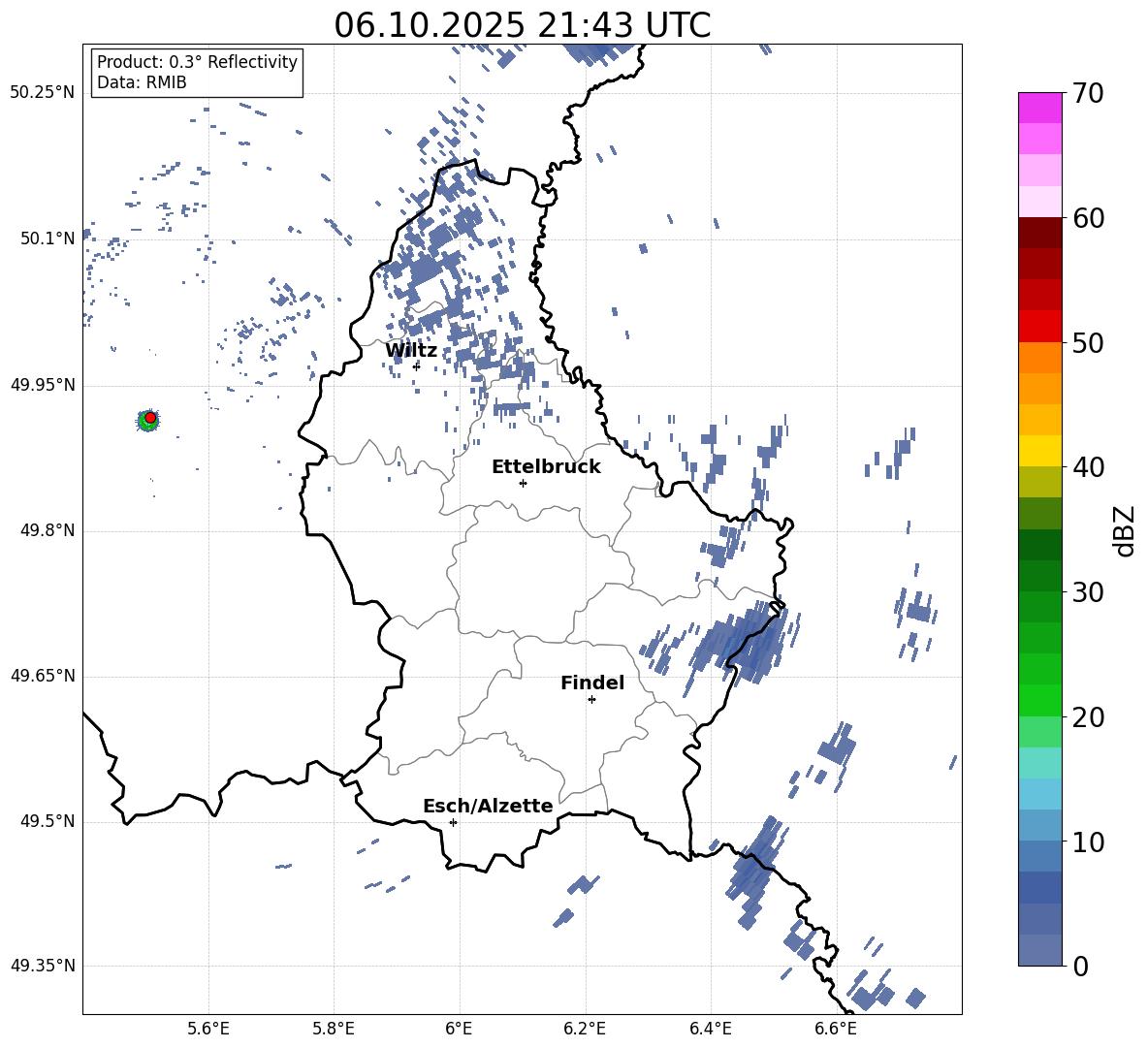
Task: Click the 50.25°N latitude label
Action: [43, 93]
